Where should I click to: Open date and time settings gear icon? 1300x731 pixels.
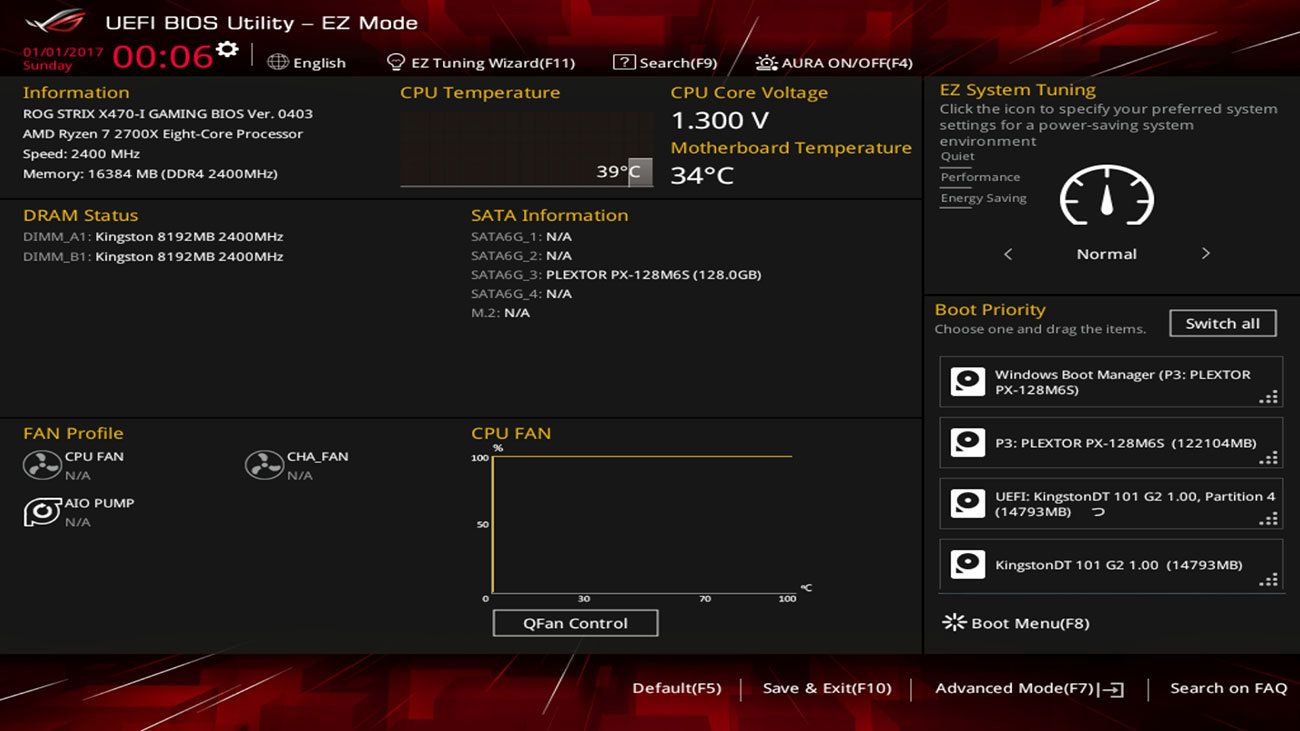point(228,49)
